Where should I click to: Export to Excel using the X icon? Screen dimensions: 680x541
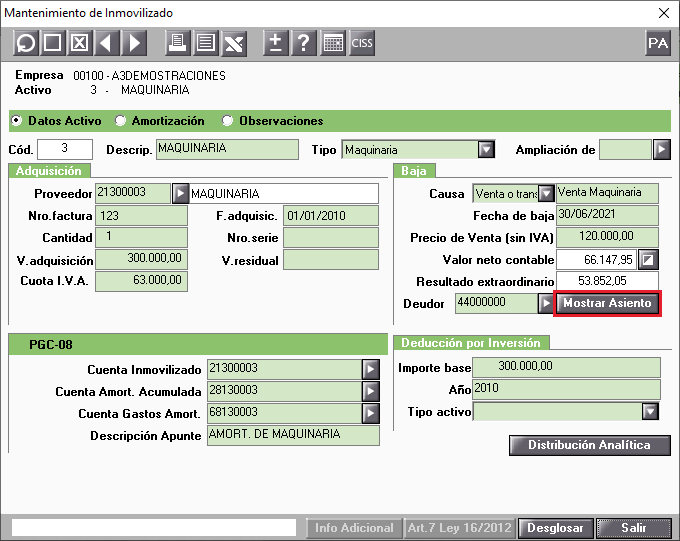[234, 43]
